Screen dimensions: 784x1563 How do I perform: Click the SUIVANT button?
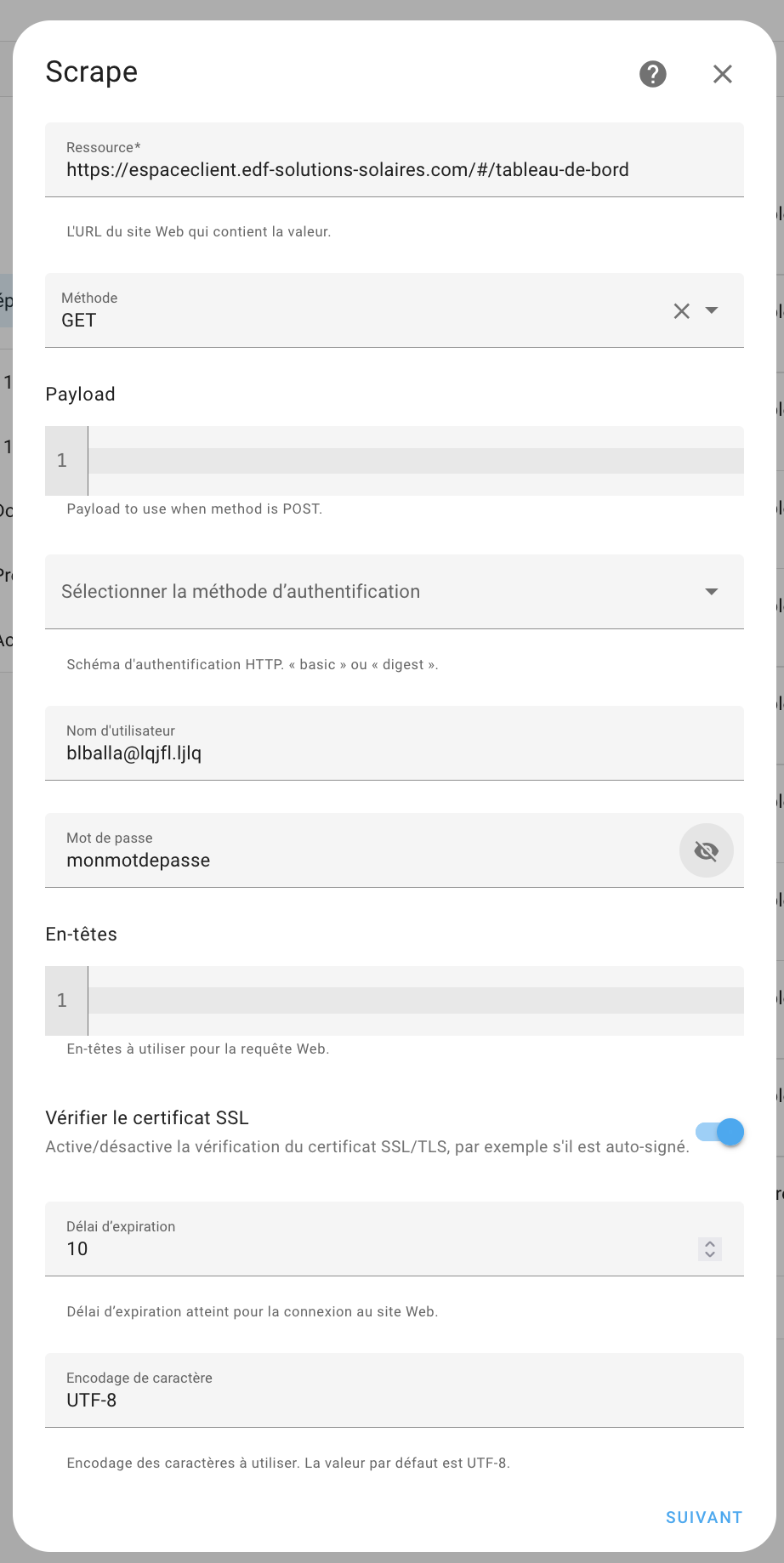click(704, 1517)
